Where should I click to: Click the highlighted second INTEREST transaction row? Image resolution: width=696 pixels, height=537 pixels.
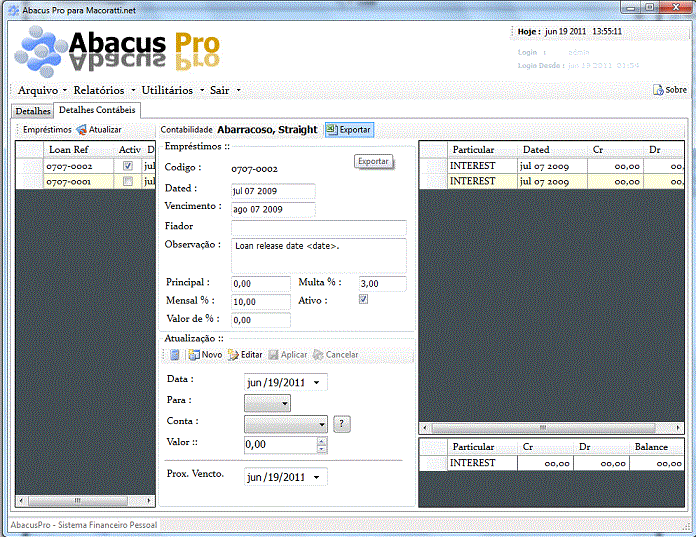tap(551, 181)
